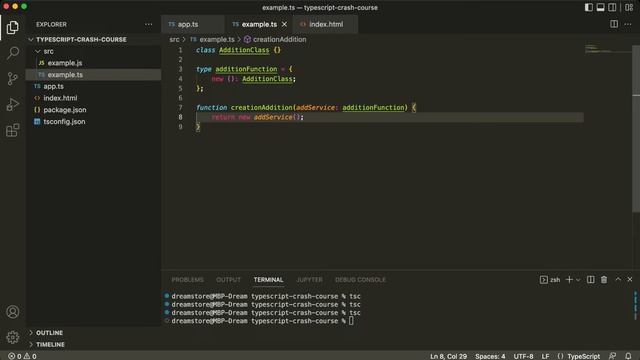Open the Accounts icon in activity bar

[13, 312]
